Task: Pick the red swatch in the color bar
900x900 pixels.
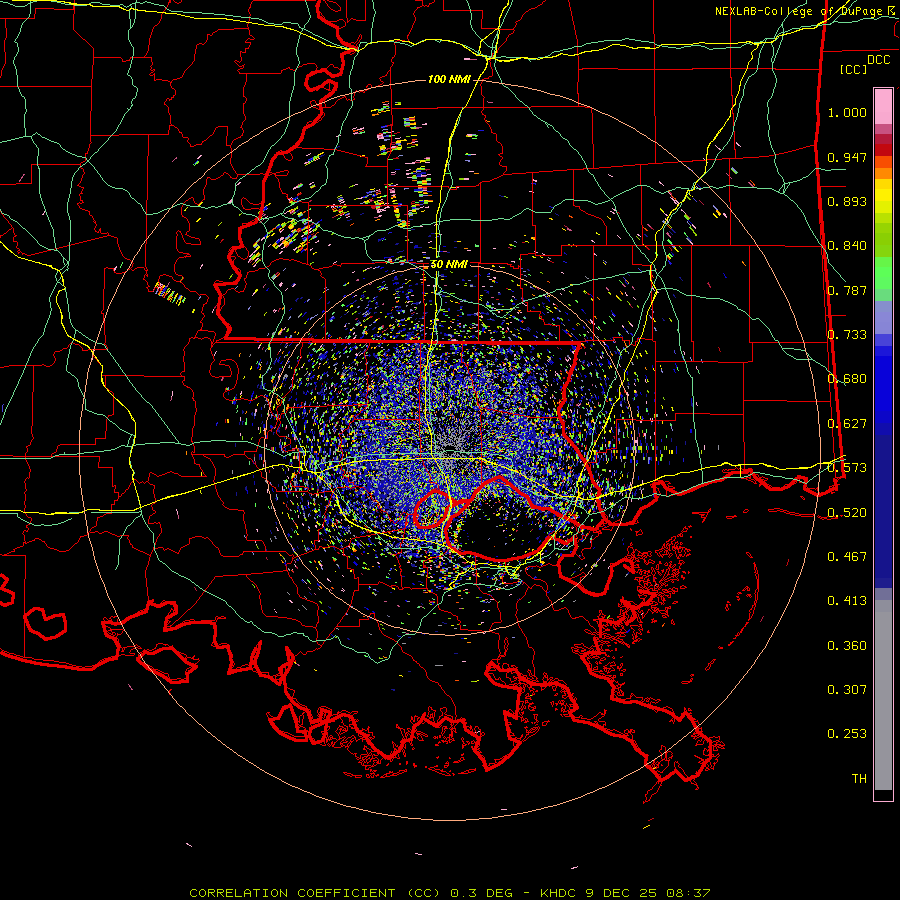Action: pos(883,150)
